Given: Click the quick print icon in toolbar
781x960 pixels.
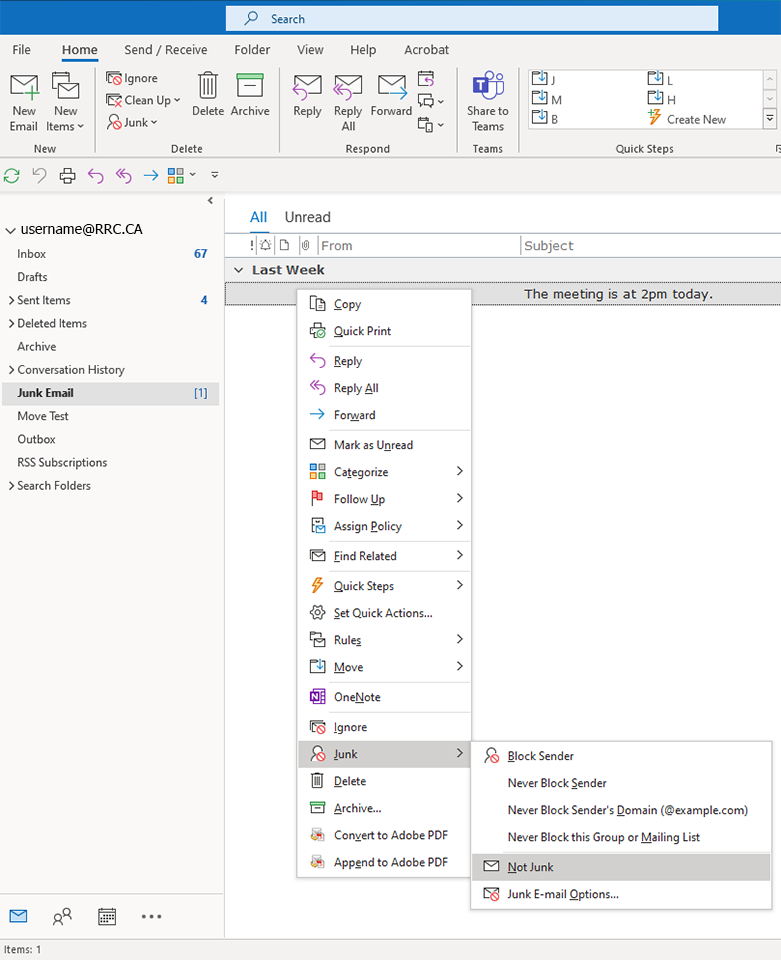Looking at the screenshot, I should click(67, 176).
